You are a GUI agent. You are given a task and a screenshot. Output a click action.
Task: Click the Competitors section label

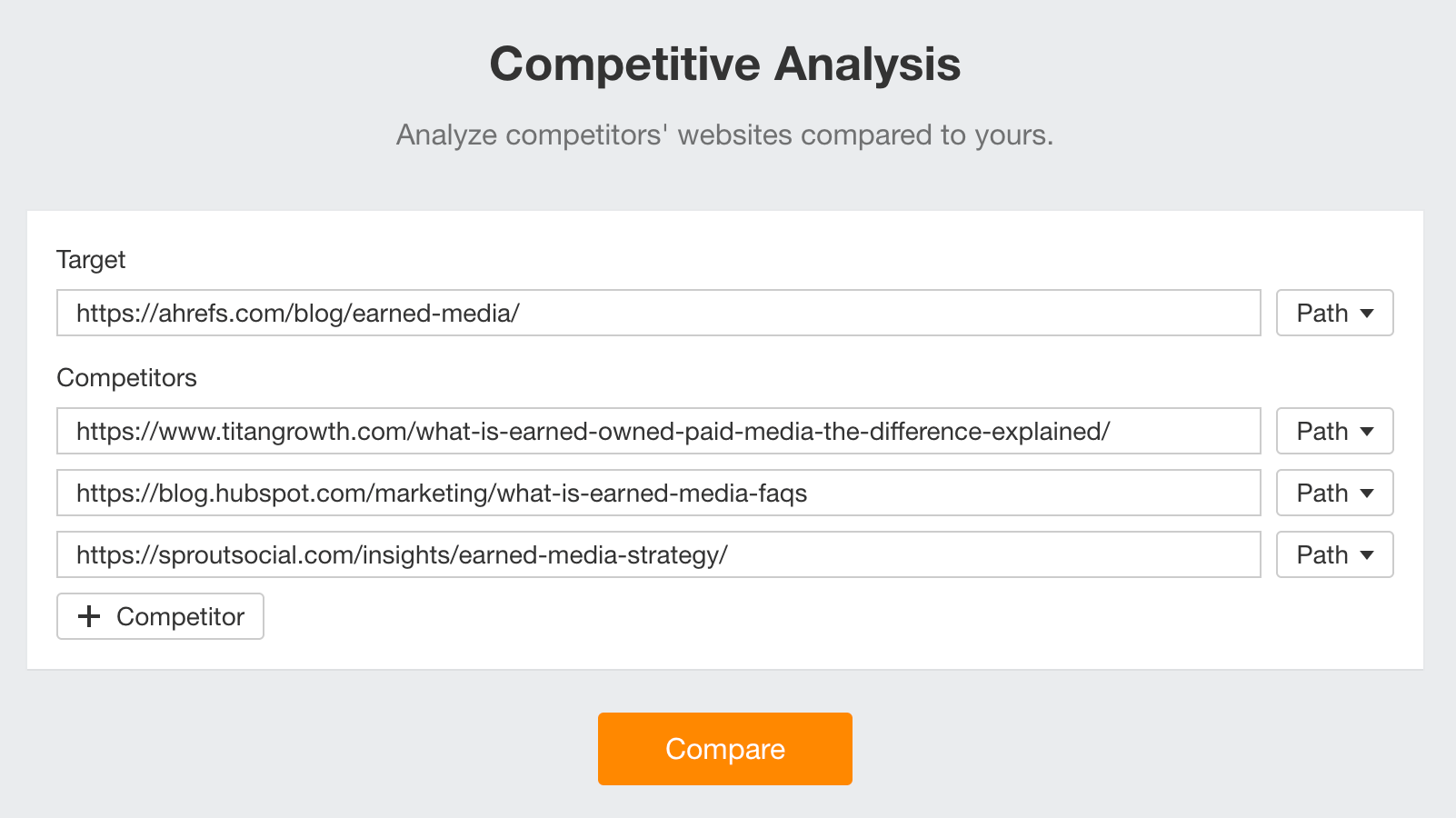click(127, 377)
